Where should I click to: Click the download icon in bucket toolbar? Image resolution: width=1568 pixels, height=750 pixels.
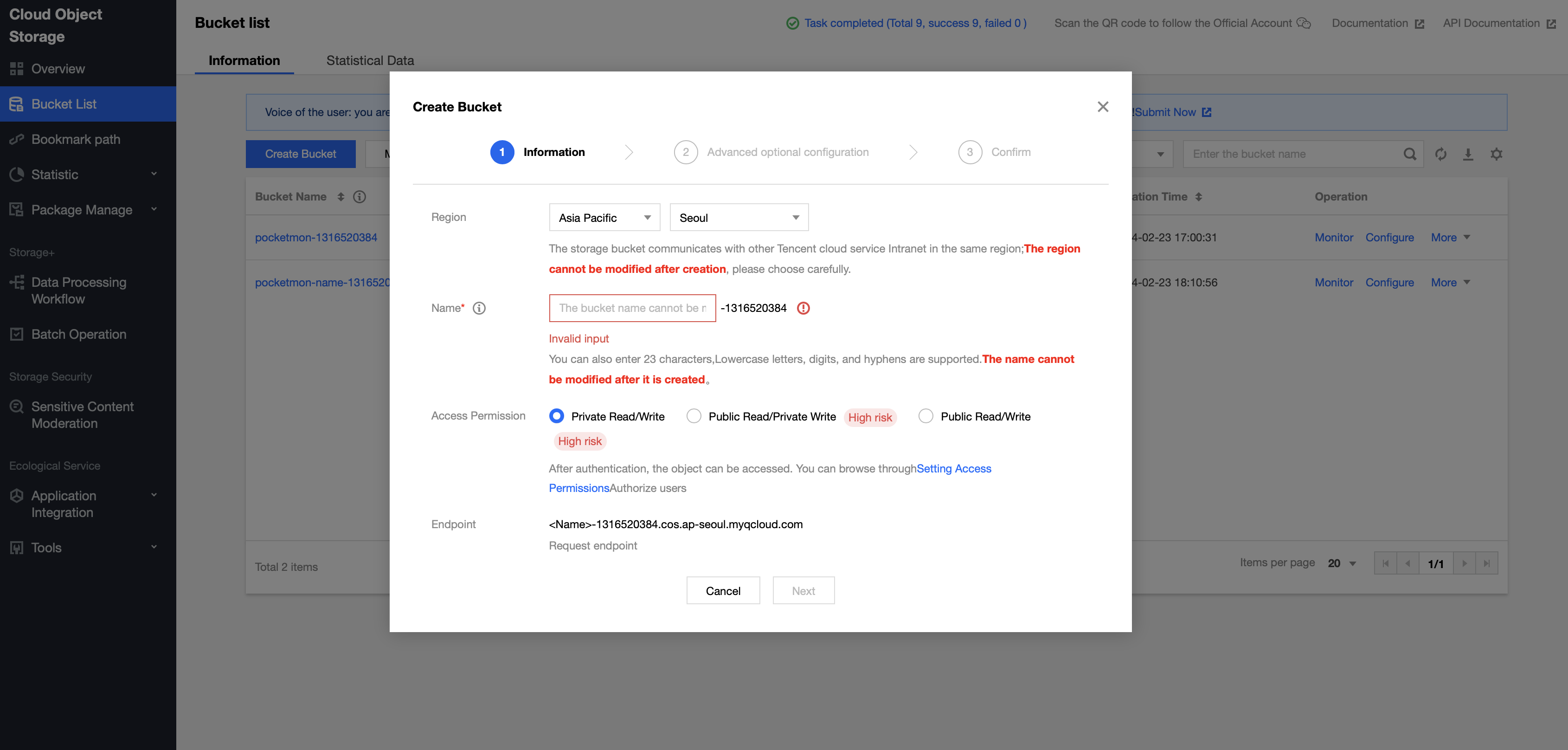pyautogui.click(x=1468, y=154)
